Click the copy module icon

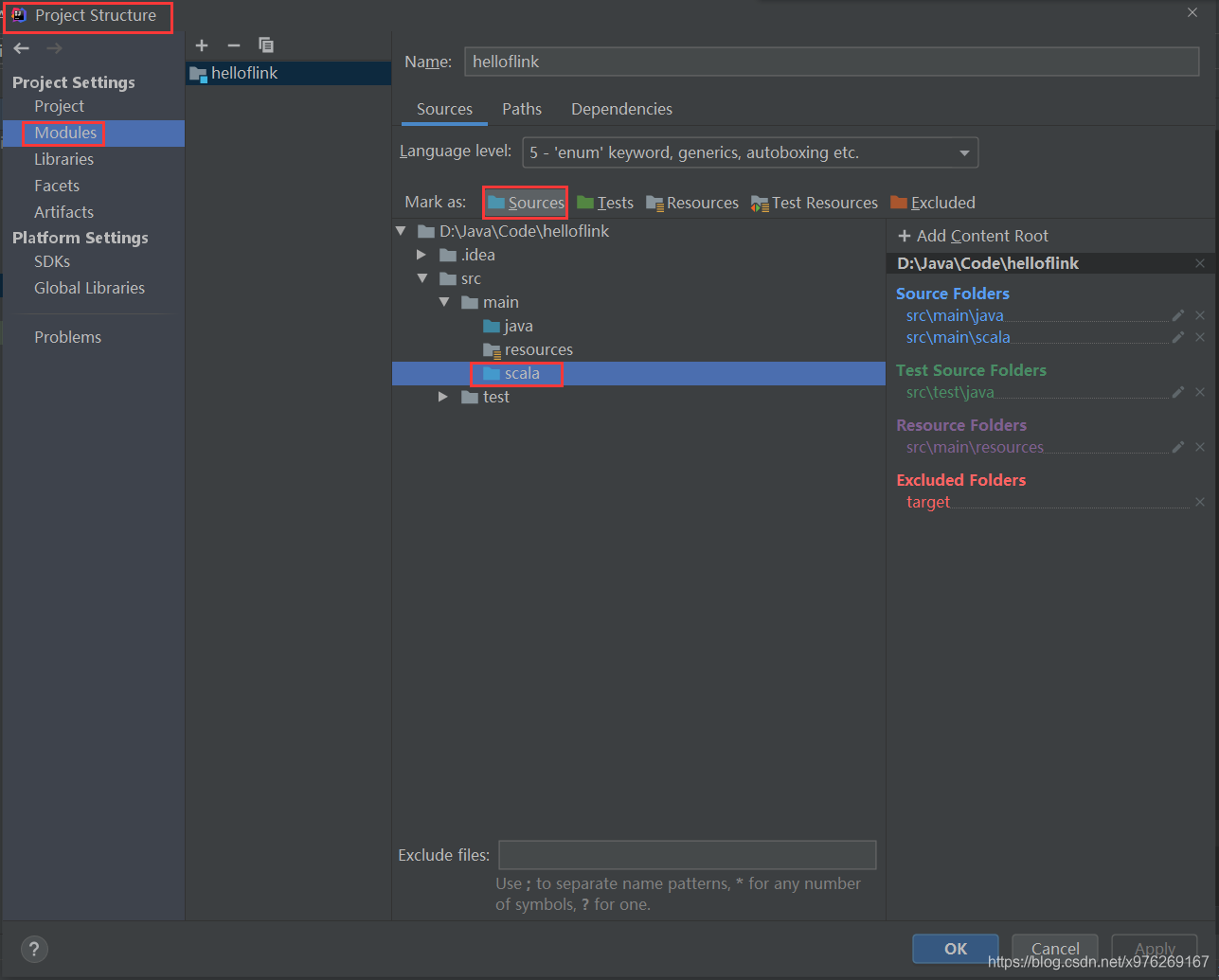click(x=266, y=45)
